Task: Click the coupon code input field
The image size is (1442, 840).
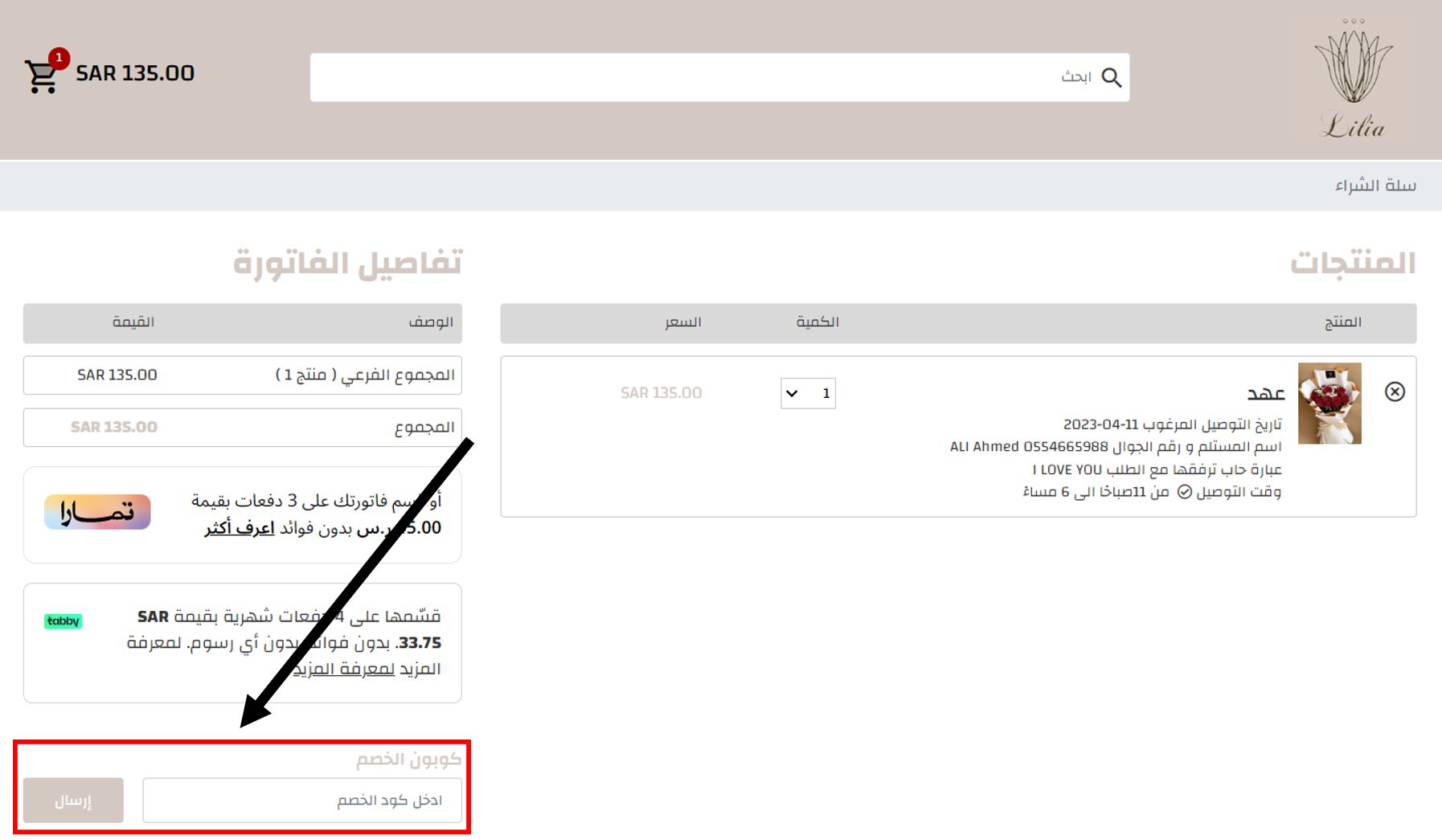Action: (x=303, y=800)
